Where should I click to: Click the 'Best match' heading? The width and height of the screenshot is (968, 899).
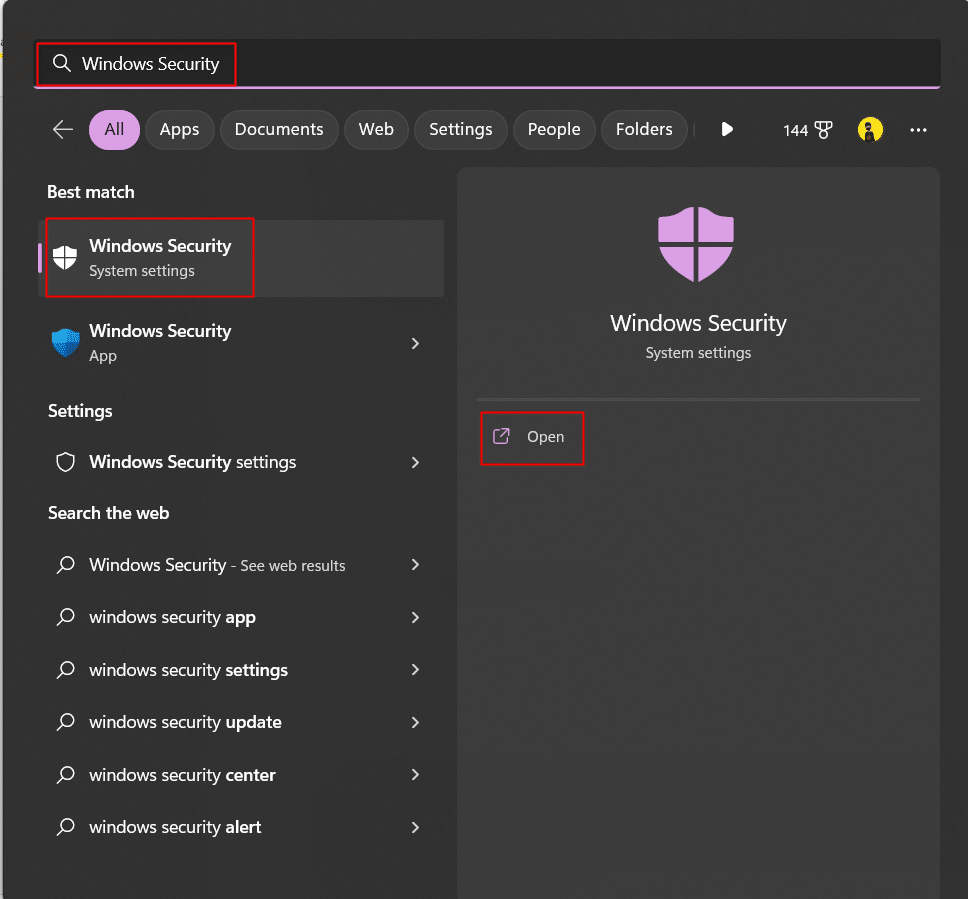[91, 192]
